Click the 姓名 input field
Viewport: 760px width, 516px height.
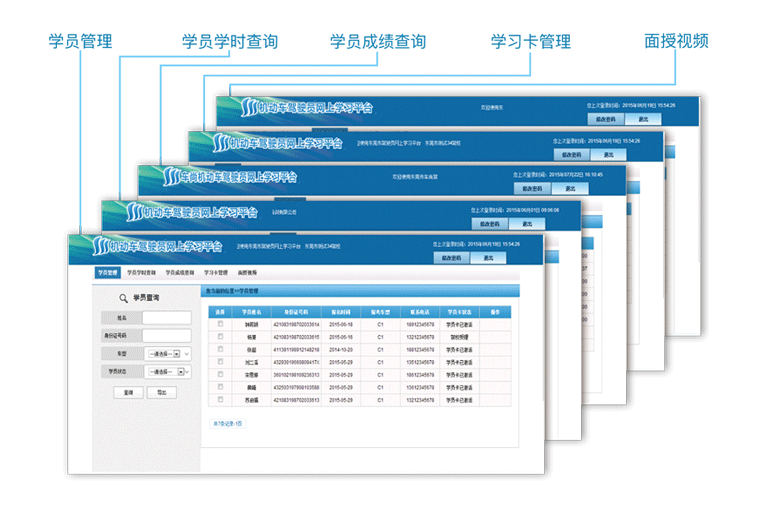click(166, 318)
